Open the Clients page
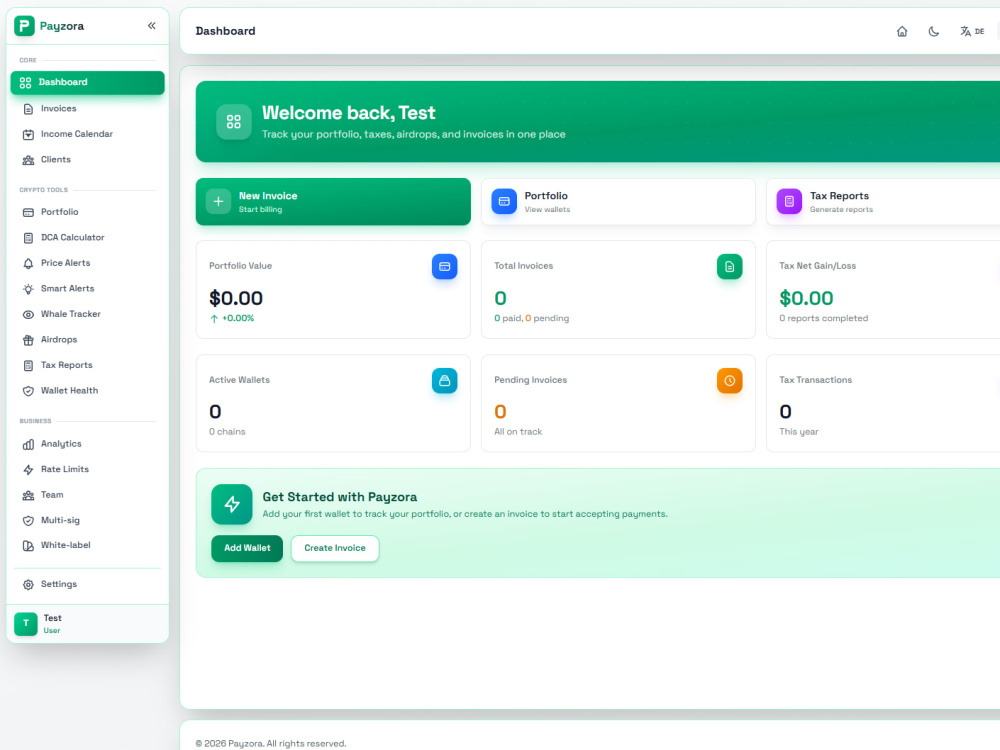The image size is (1000, 750). click(x=87, y=159)
